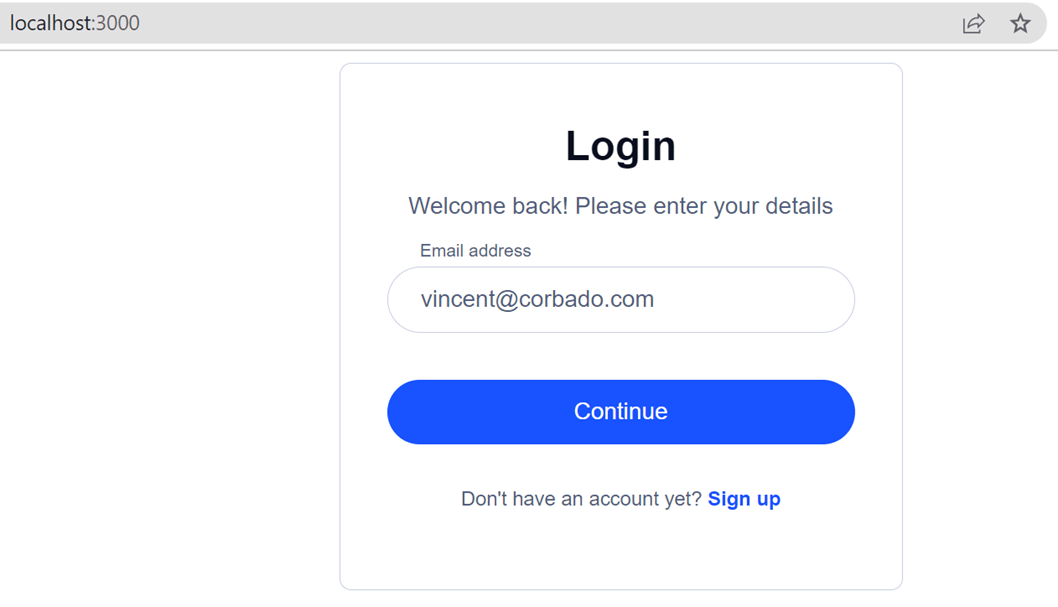This screenshot has height=607, width=1058.
Task: Click the localhost text in address bar
Action: coord(50,23)
